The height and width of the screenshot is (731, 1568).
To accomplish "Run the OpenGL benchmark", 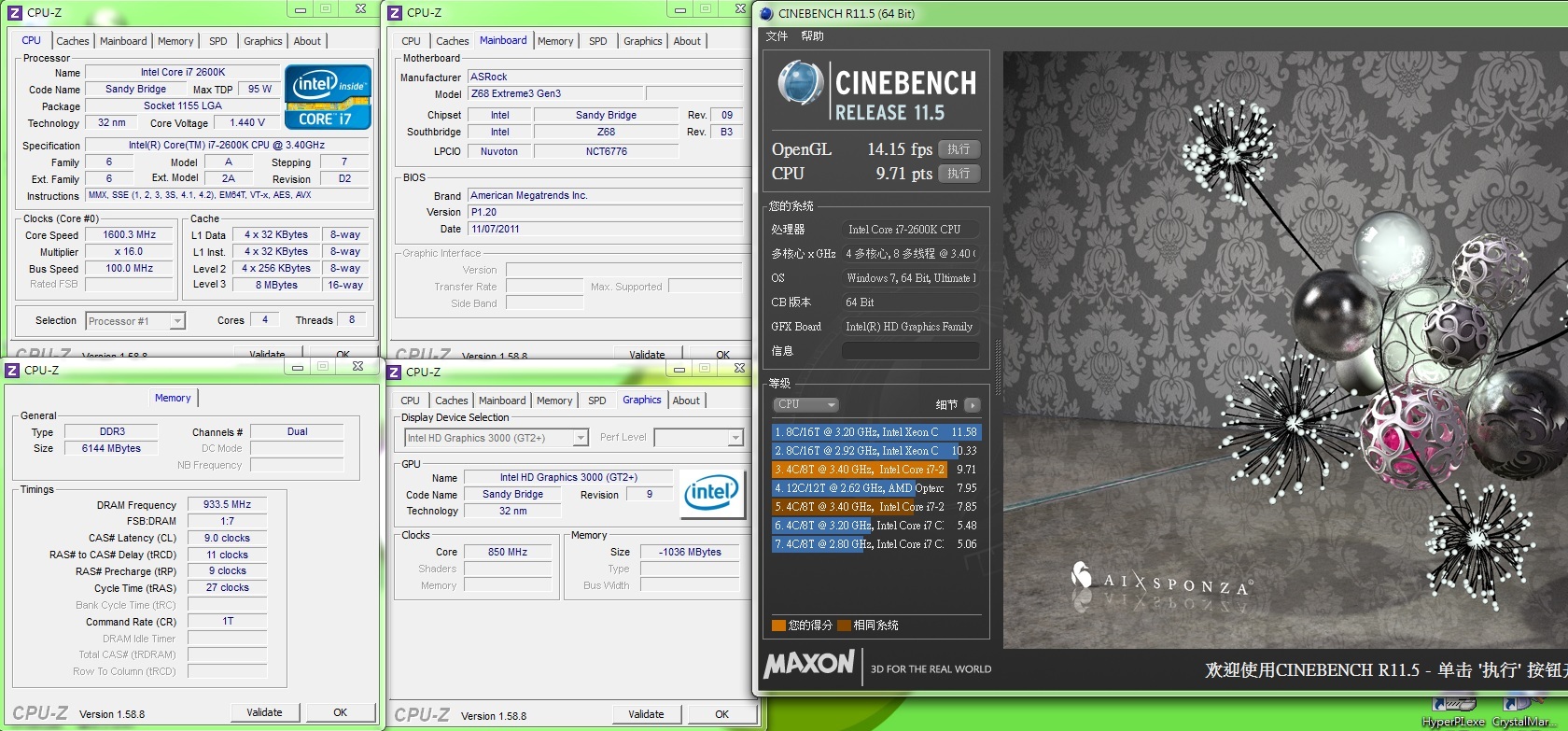I will click(x=959, y=149).
